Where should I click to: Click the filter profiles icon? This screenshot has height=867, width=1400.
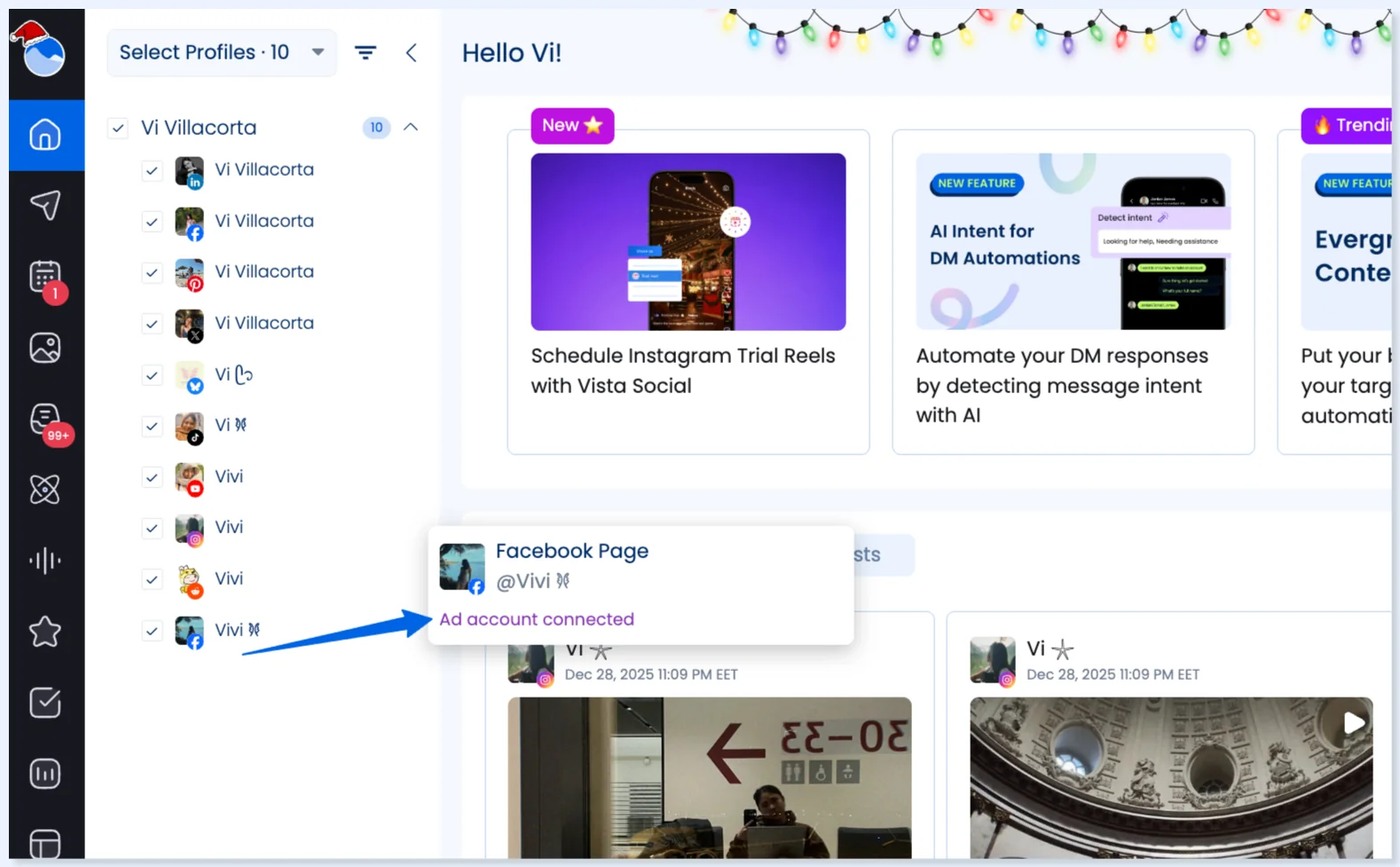[x=366, y=52]
